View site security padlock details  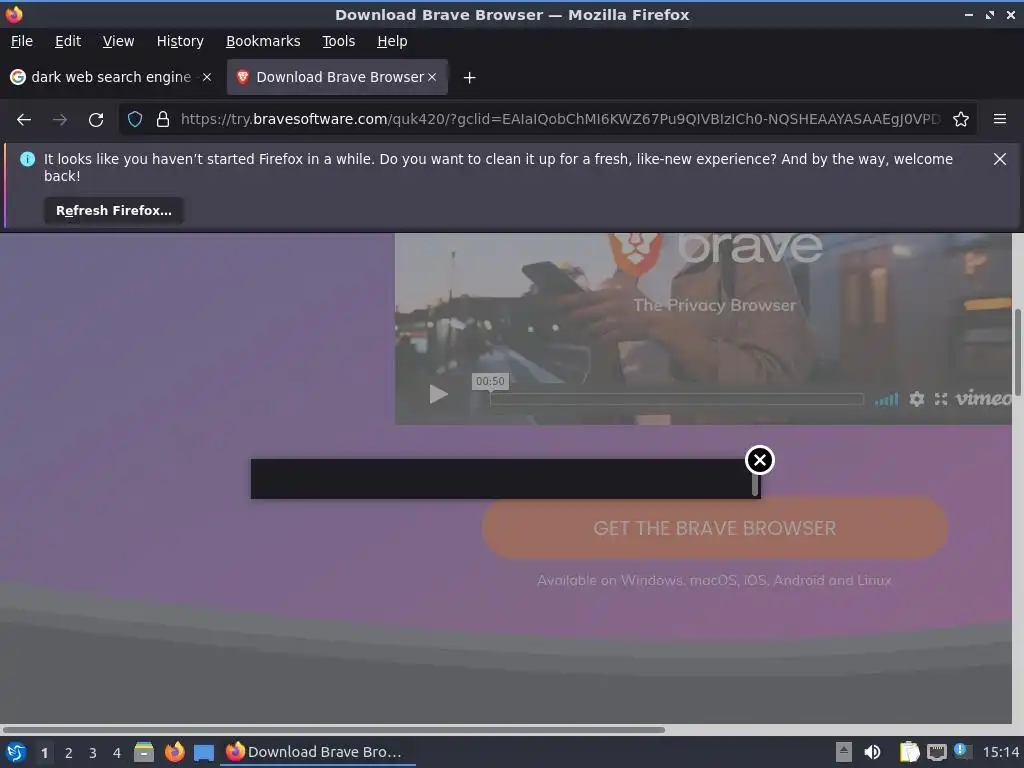[163, 119]
